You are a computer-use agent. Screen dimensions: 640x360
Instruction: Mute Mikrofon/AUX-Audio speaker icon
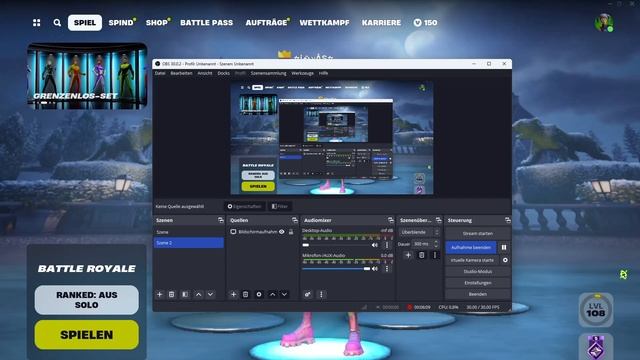[x=375, y=269]
